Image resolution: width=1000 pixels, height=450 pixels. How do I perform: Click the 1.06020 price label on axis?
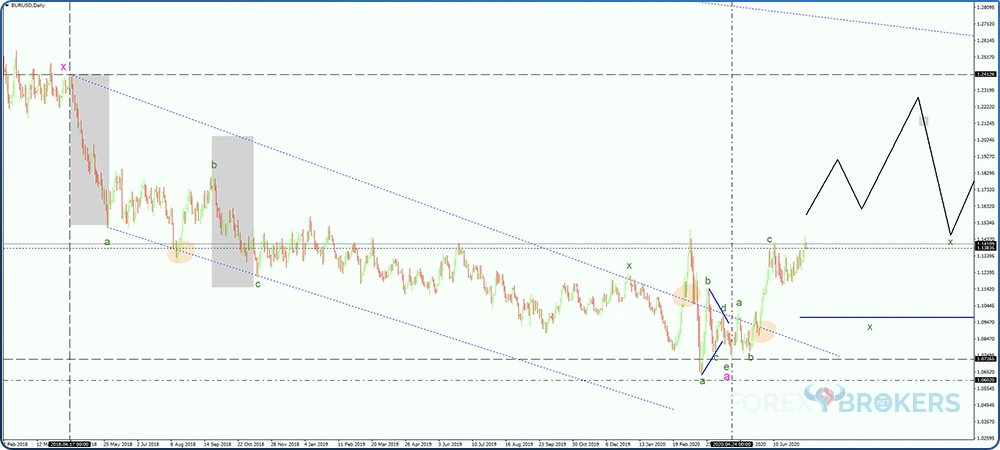[985, 380]
